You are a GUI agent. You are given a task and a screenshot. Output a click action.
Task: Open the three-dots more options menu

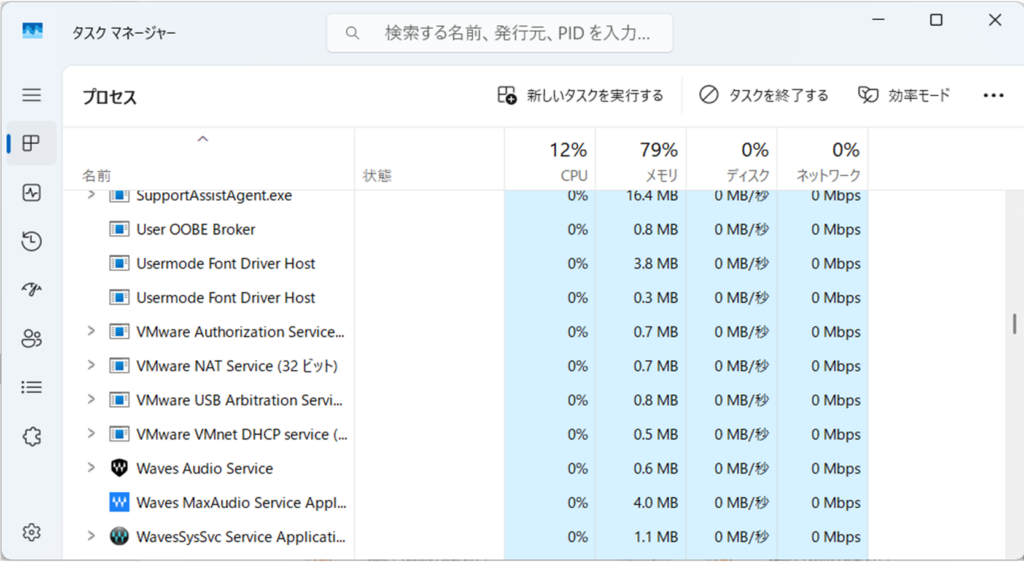click(x=993, y=95)
